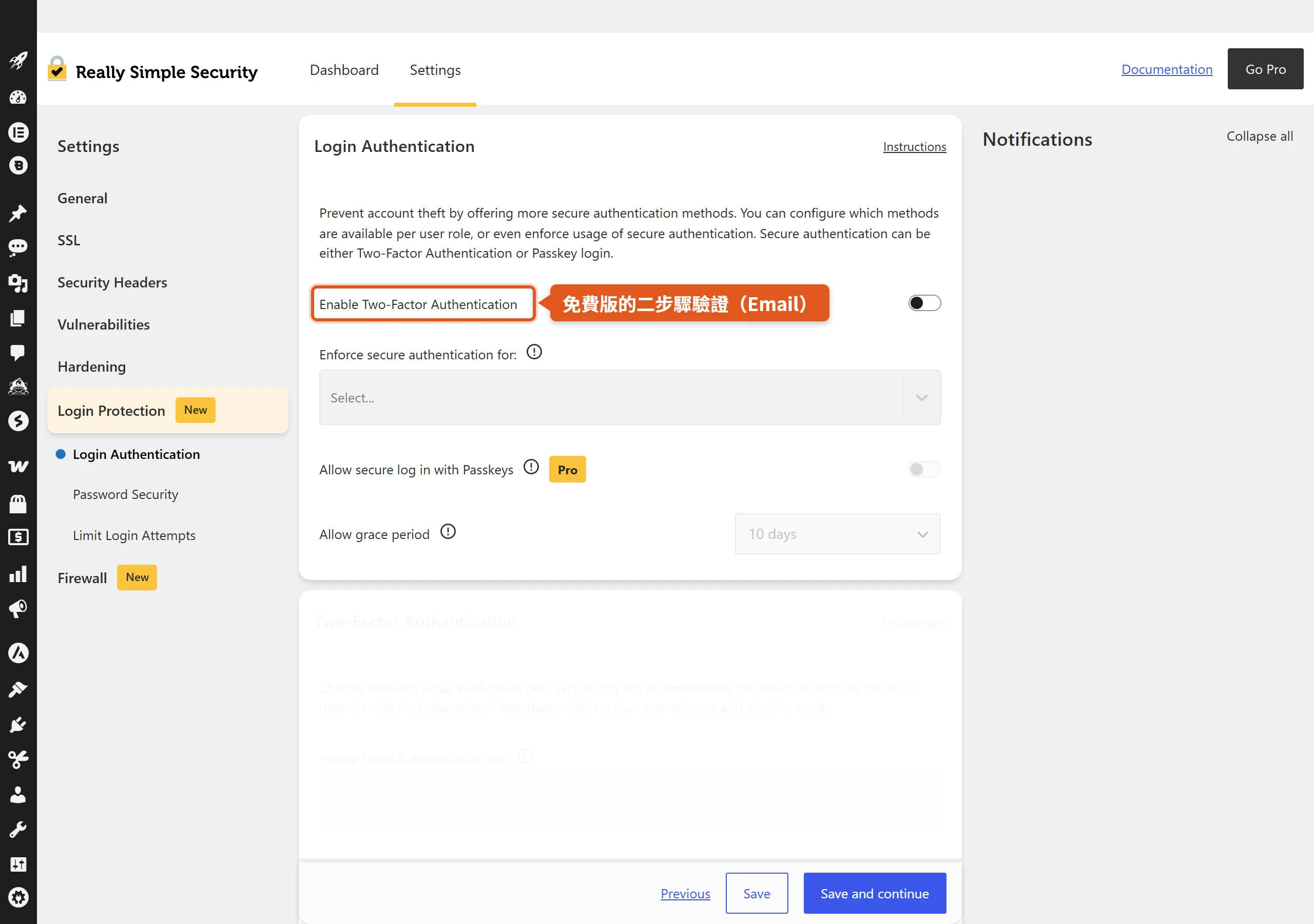
Task: Open the W logo icon in sidebar
Action: click(x=18, y=467)
